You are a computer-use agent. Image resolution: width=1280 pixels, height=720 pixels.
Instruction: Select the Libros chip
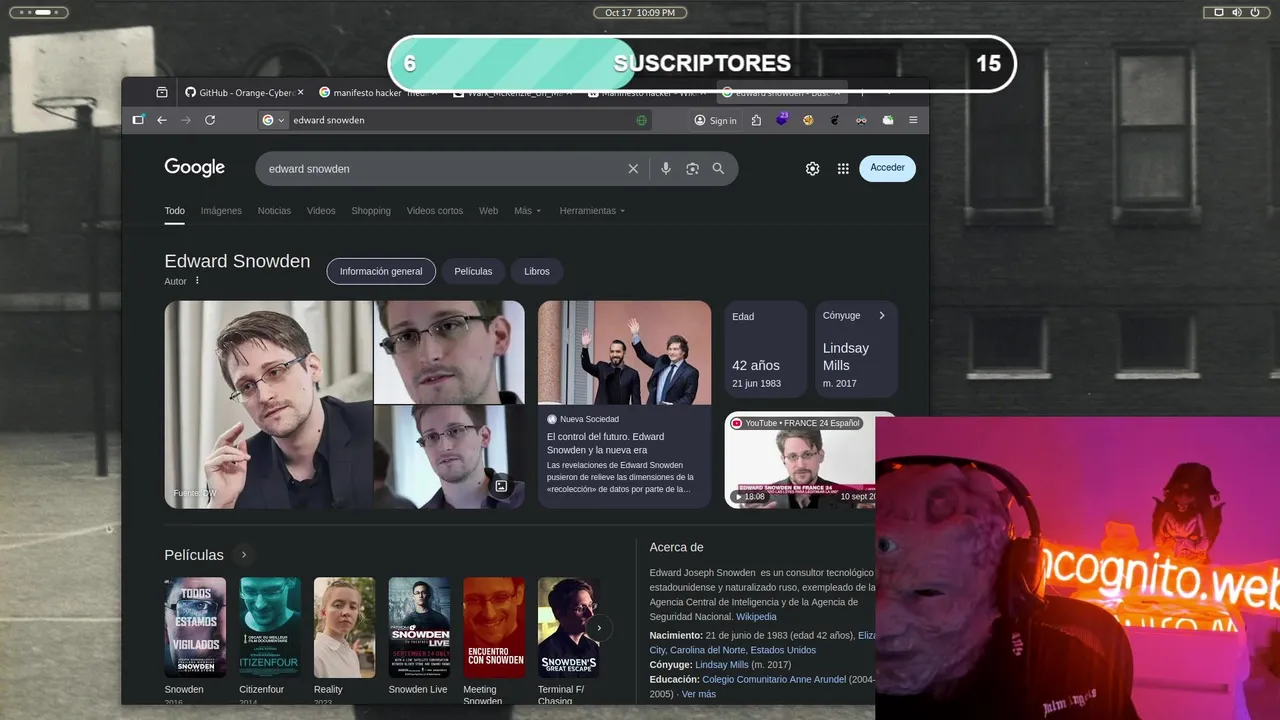click(x=537, y=271)
